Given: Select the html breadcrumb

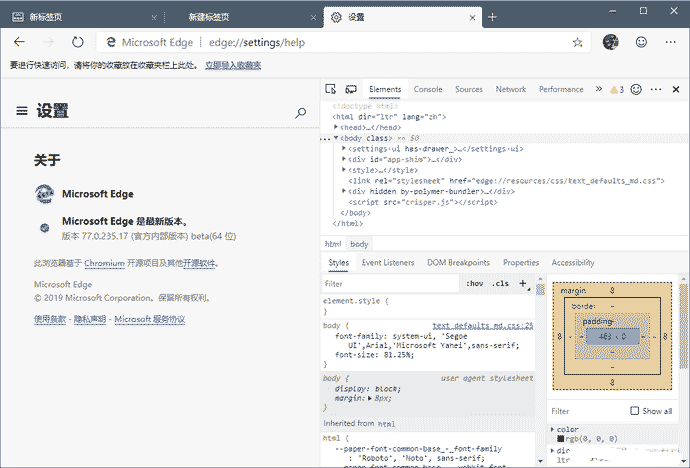Looking at the screenshot, I should point(333,244).
